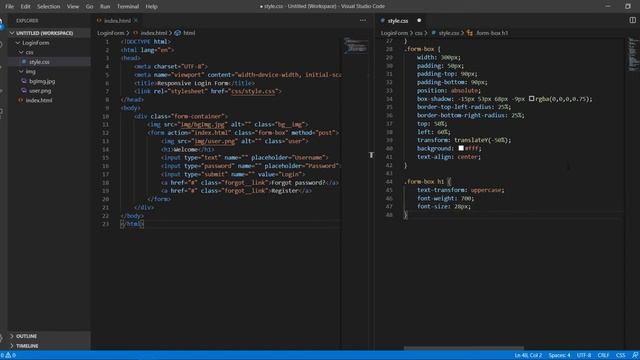Click the Register anchor line
The height and width of the screenshot is (360, 640).
click(x=236, y=191)
